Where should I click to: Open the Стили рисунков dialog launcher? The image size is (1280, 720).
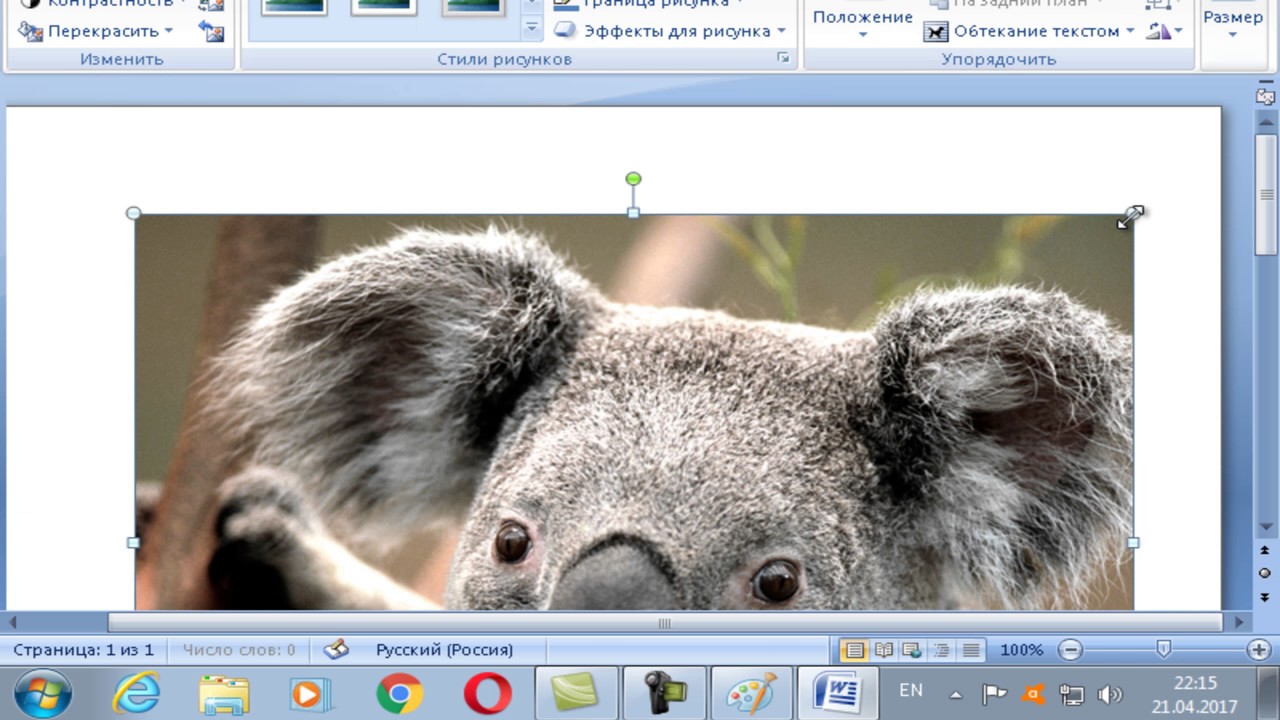click(x=783, y=59)
